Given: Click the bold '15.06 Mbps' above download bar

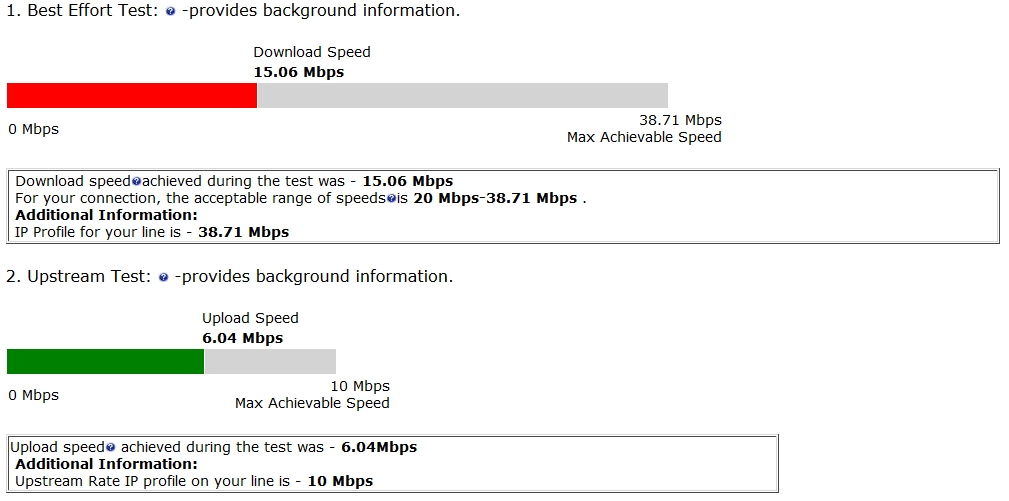Looking at the screenshot, I should click(x=298, y=72).
